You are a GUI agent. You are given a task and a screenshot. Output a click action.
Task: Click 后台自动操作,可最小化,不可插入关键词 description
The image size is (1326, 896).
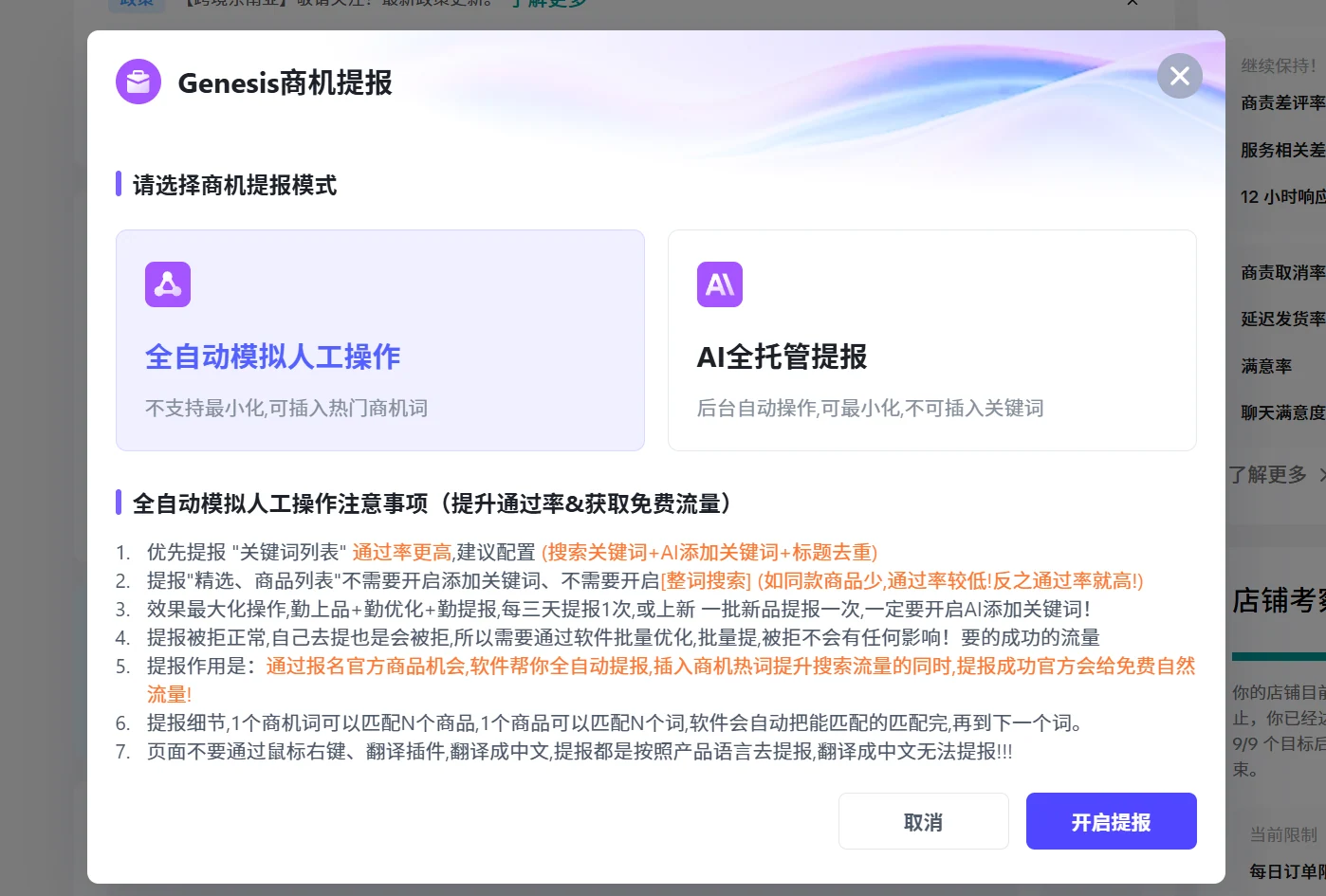pos(871,409)
